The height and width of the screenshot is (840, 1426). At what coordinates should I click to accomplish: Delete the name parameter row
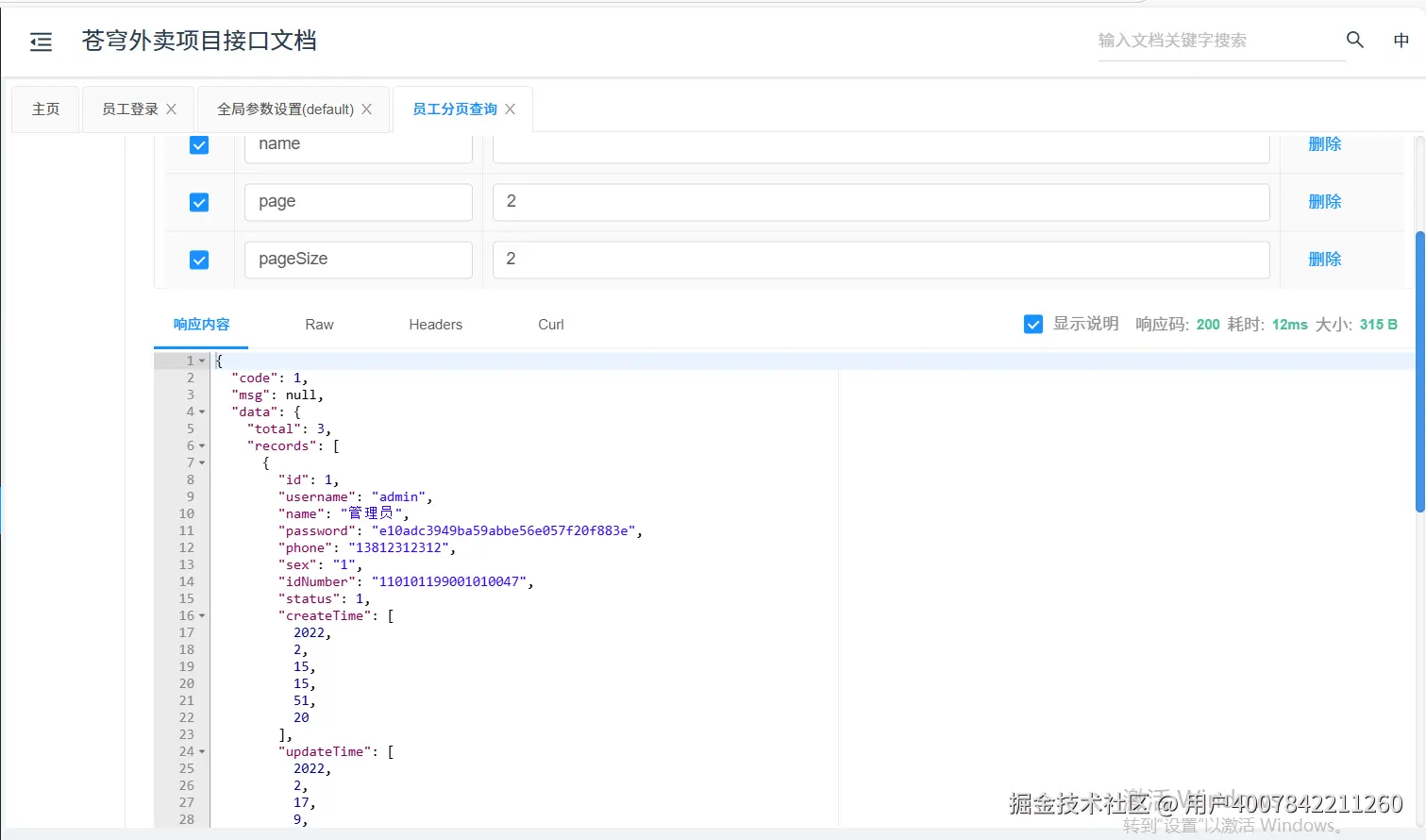coord(1324,144)
